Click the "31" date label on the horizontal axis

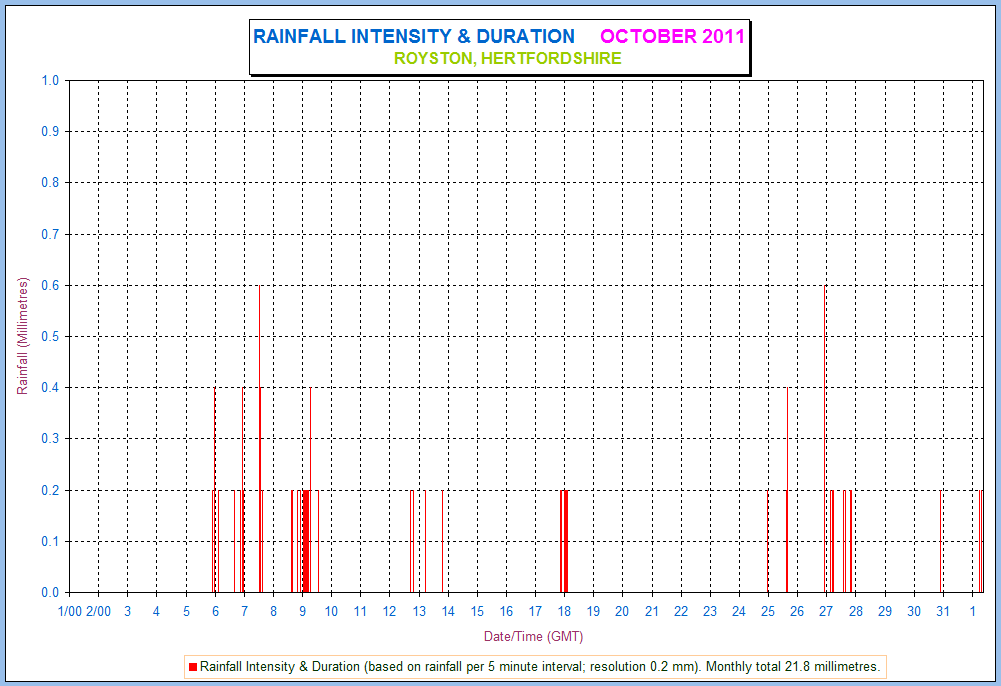pos(943,611)
